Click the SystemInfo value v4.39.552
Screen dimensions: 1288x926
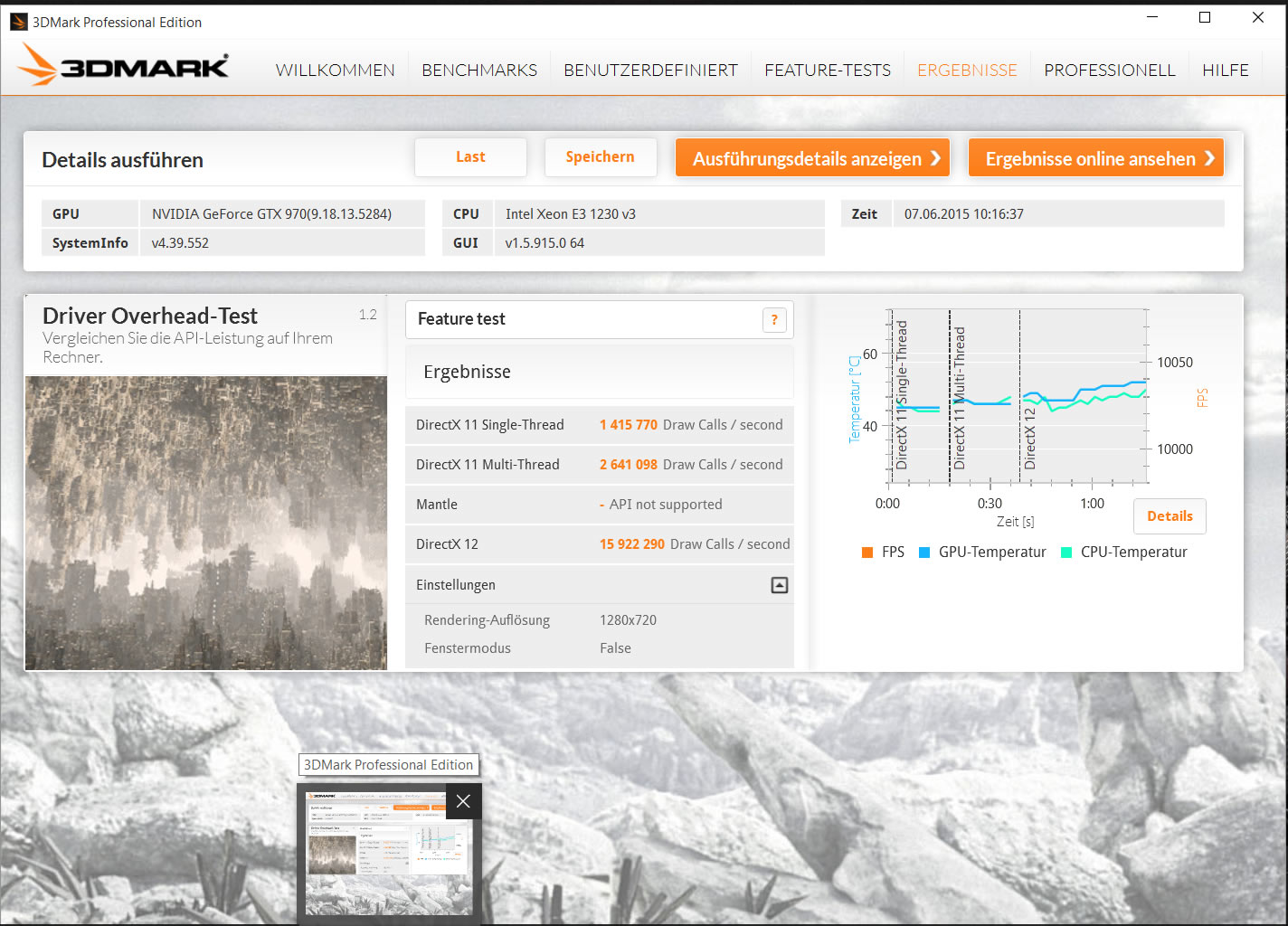180,243
